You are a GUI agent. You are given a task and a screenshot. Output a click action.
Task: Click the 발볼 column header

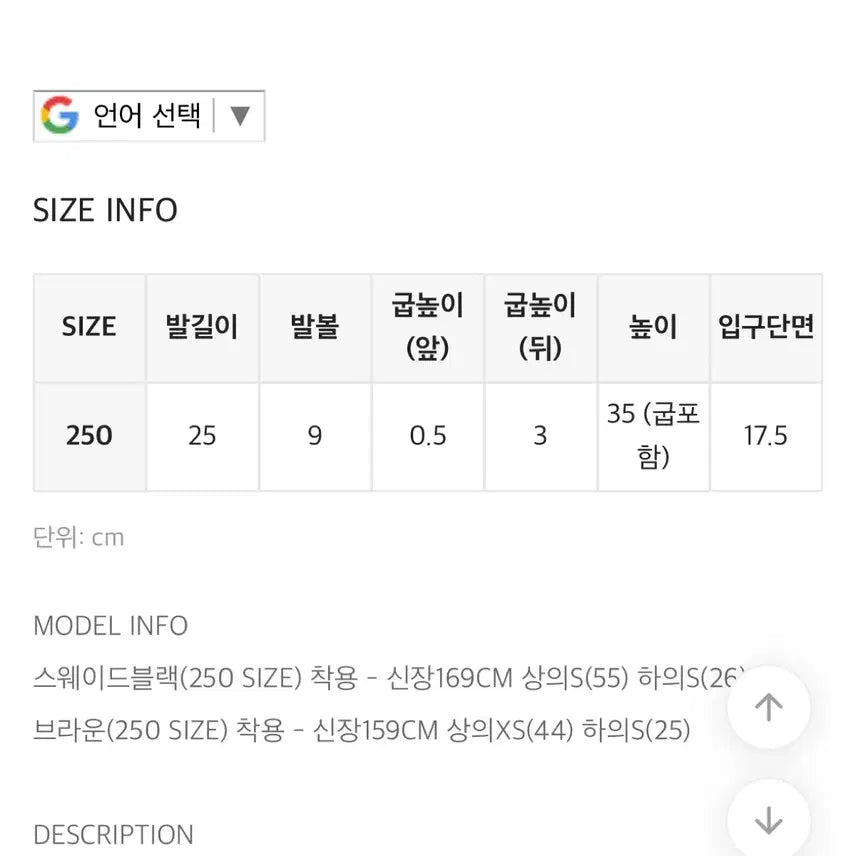pos(315,327)
